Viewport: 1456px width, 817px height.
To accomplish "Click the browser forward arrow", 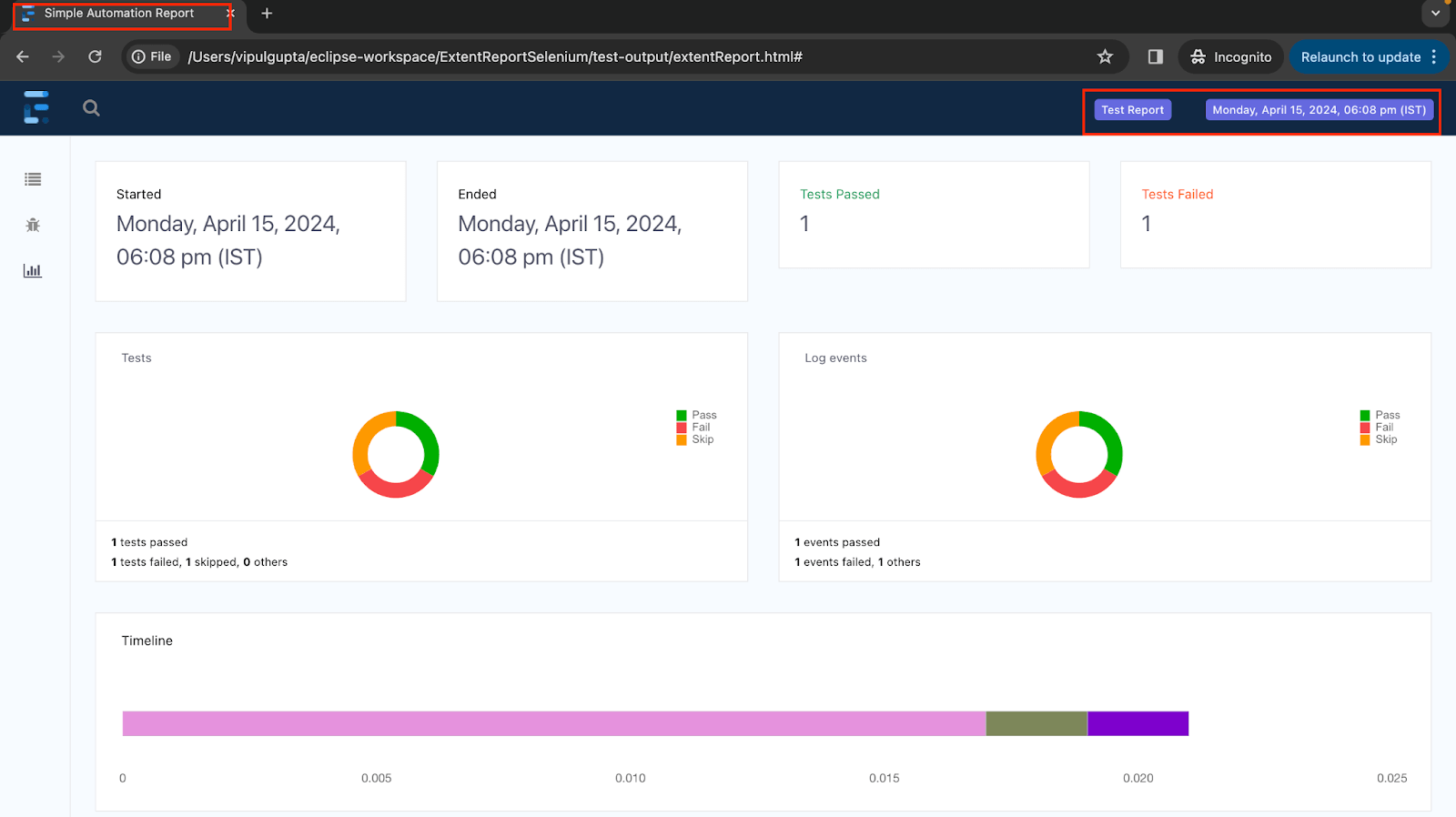I will tap(58, 56).
